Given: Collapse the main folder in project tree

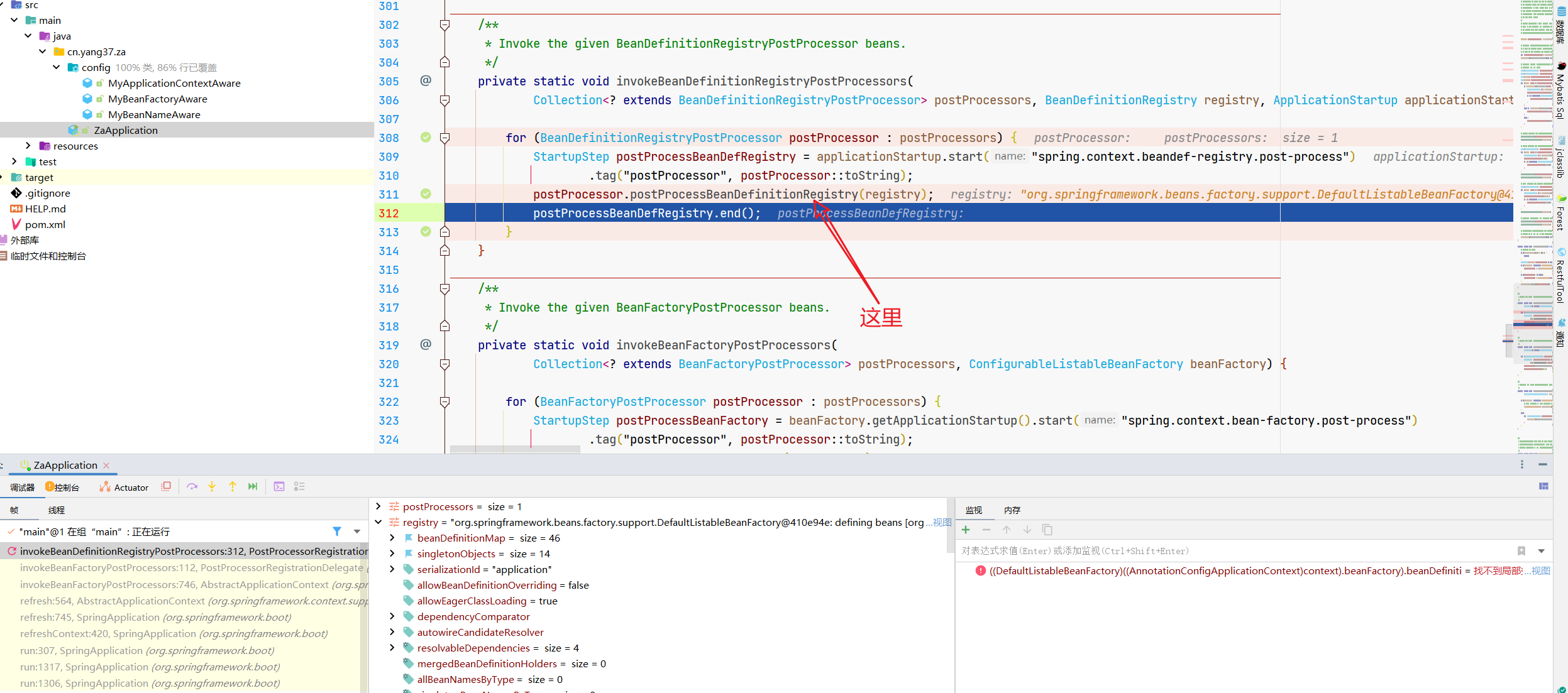Looking at the screenshot, I should 14,20.
